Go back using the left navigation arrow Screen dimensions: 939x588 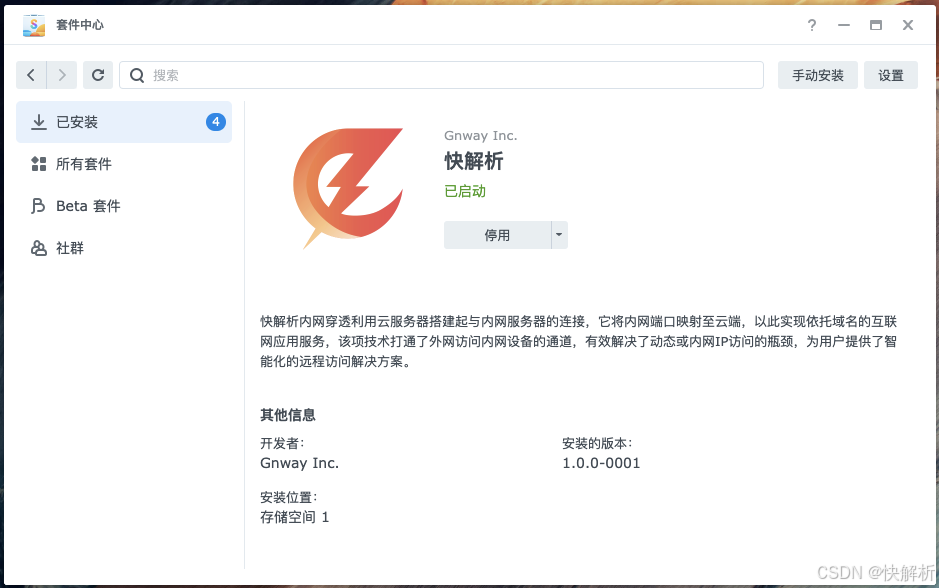30,75
